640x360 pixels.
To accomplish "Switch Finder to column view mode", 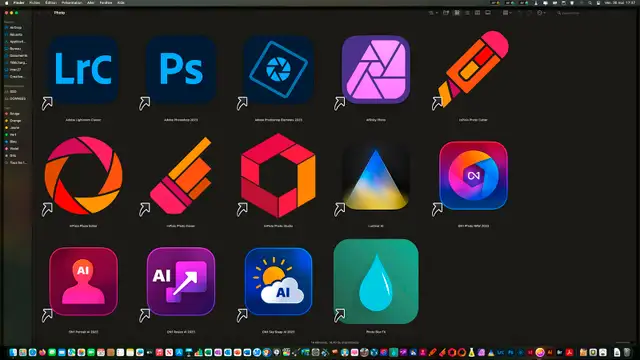I will point(478,13).
